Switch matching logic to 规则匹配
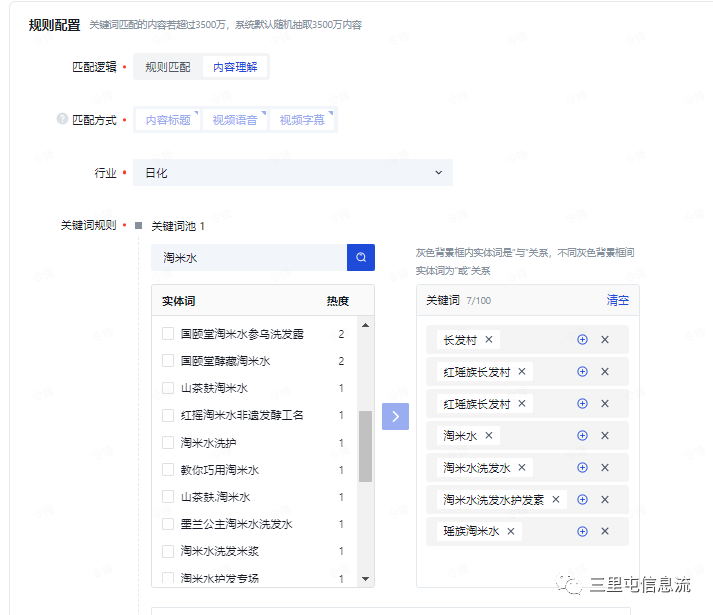713x615 pixels. pos(168,67)
